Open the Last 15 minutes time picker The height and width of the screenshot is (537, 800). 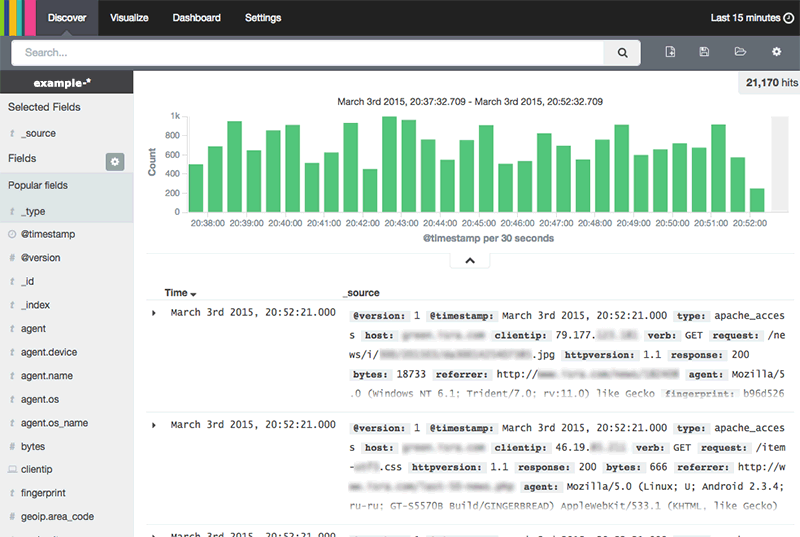(x=752, y=18)
